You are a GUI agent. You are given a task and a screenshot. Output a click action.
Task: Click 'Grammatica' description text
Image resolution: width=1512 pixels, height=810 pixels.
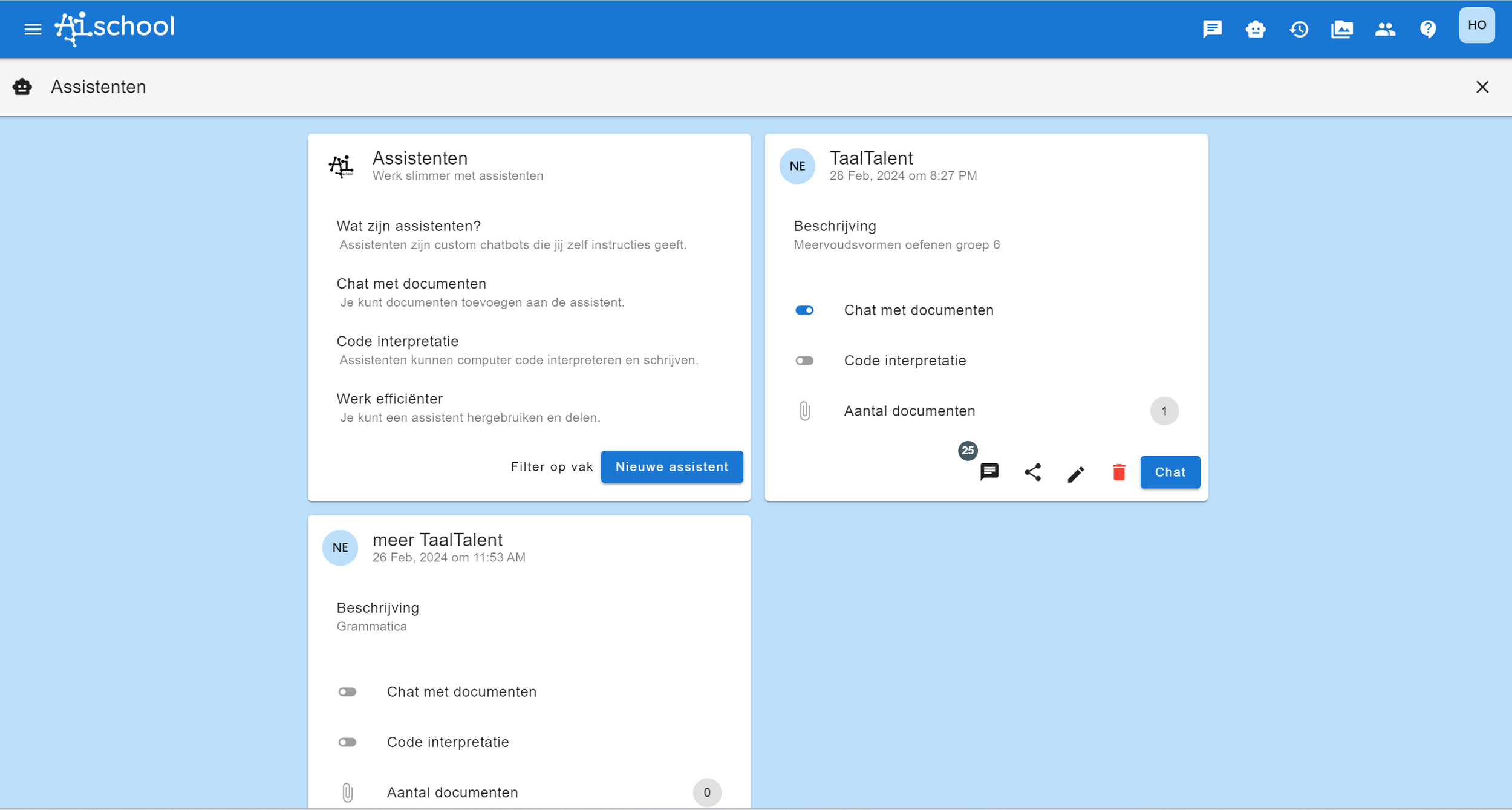point(371,627)
